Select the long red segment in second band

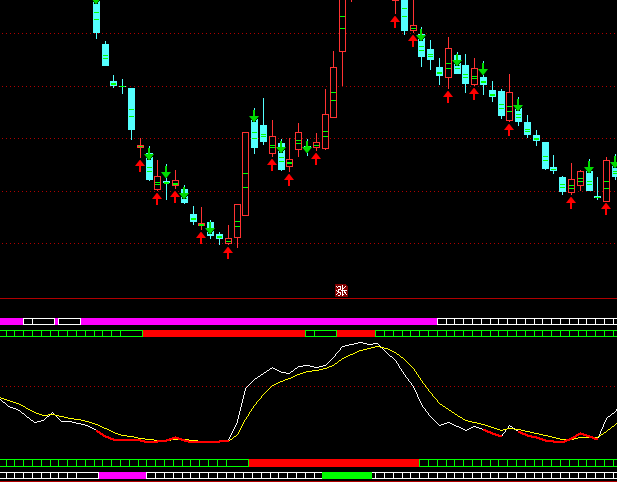(x=223, y=333)
